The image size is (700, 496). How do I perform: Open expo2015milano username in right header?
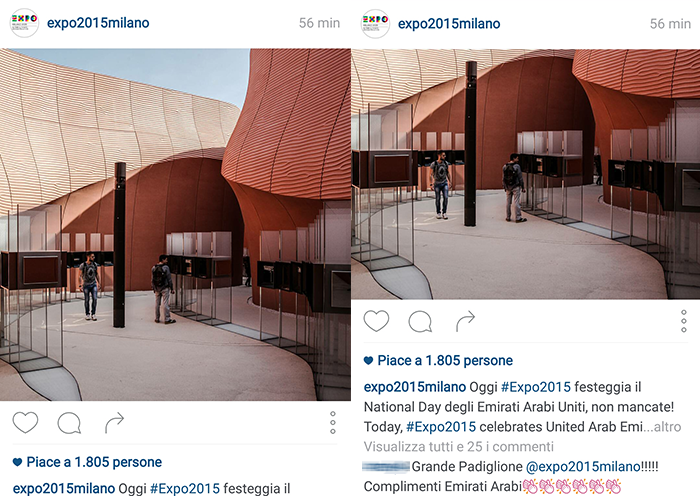click(x=449, y=24)
